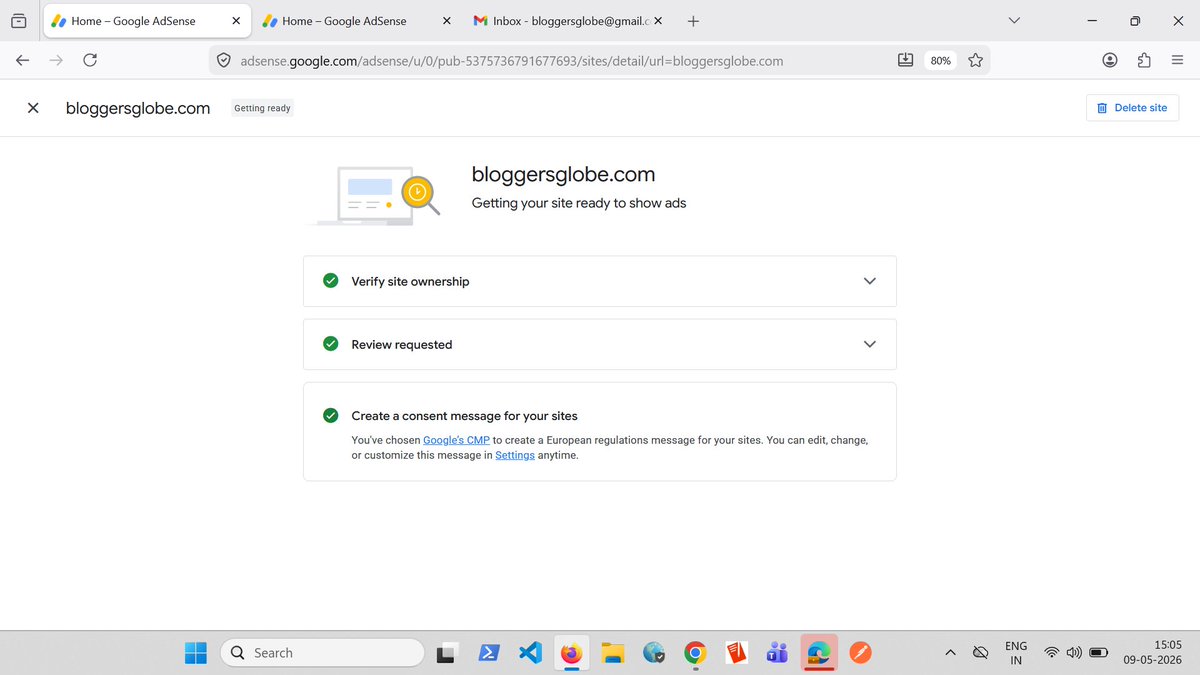Open the Wi-Fi network tray icon

point(1051,653)
